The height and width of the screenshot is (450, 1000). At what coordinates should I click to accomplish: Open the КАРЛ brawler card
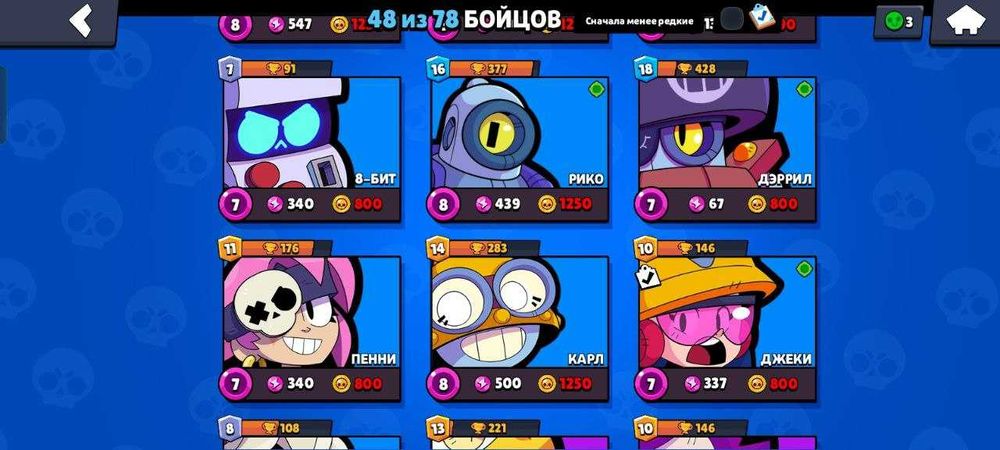[x=520, y=312]
